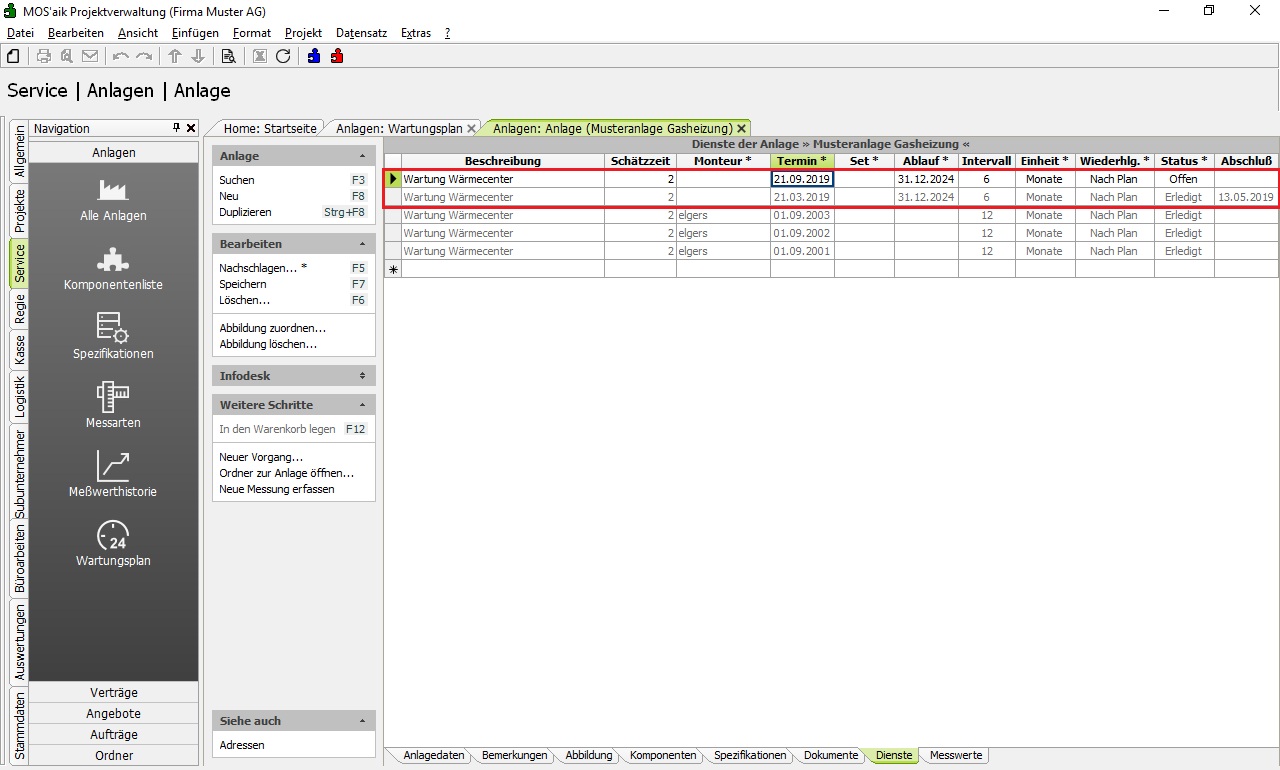Expand the Verträge navigation section
The image size is (1280, 770).
(x=114, y=693)
